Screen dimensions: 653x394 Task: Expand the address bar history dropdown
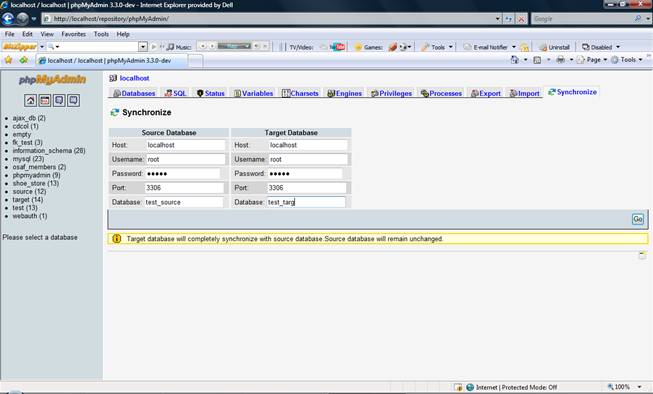coord(498,19)
